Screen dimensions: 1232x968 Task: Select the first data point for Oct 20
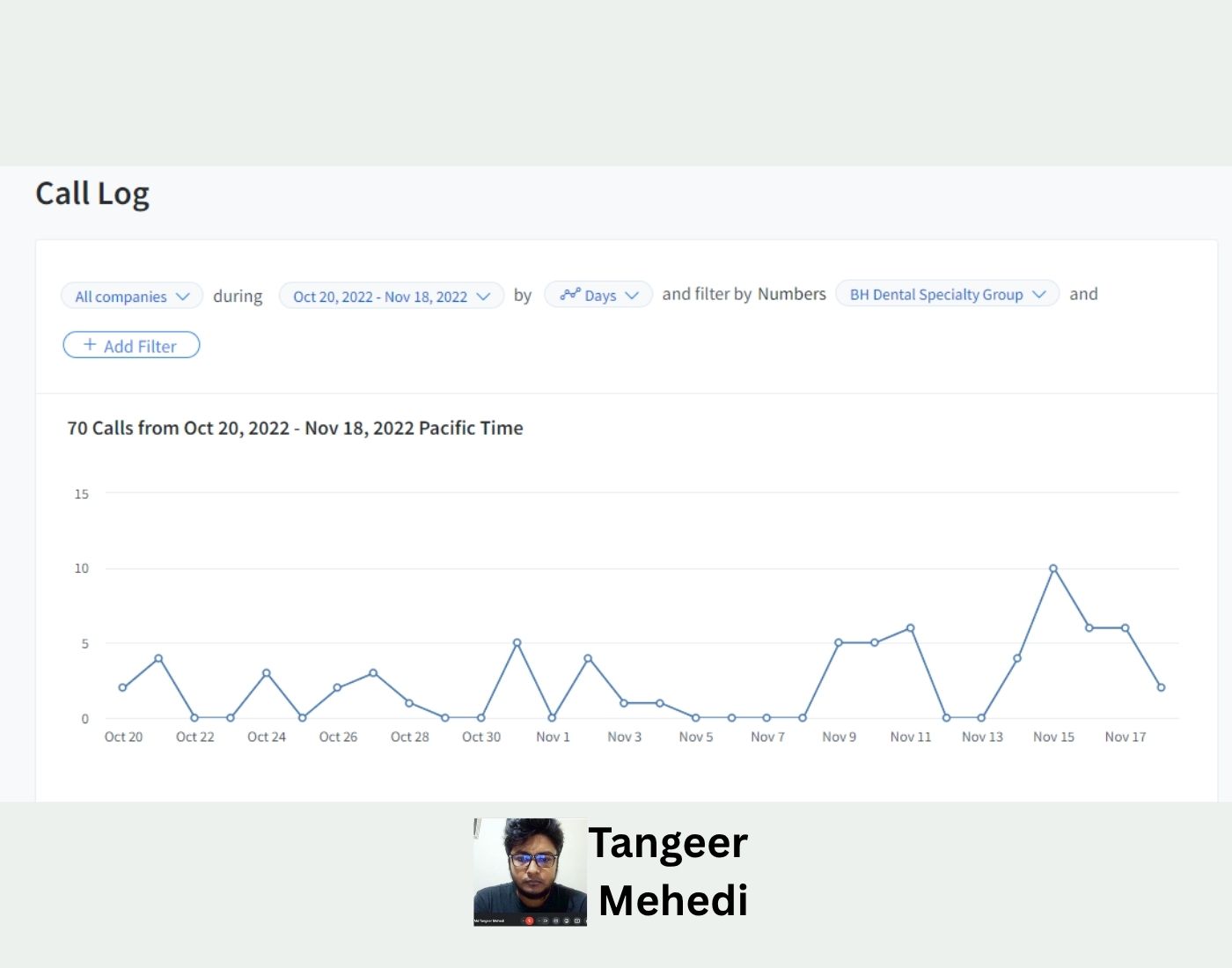coord(122,688)
